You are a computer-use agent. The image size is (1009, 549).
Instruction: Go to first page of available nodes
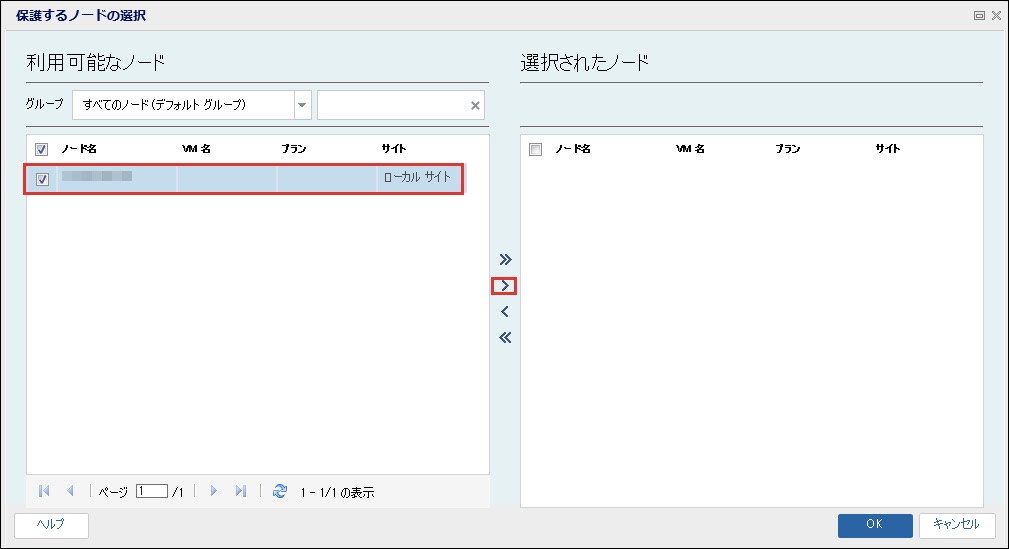pos(44,491)
